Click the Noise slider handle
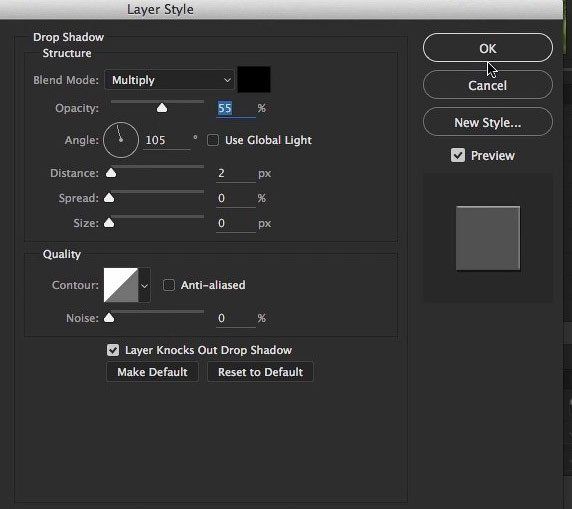The width and height of the screenshot is (572, 509). click(109, 318)
